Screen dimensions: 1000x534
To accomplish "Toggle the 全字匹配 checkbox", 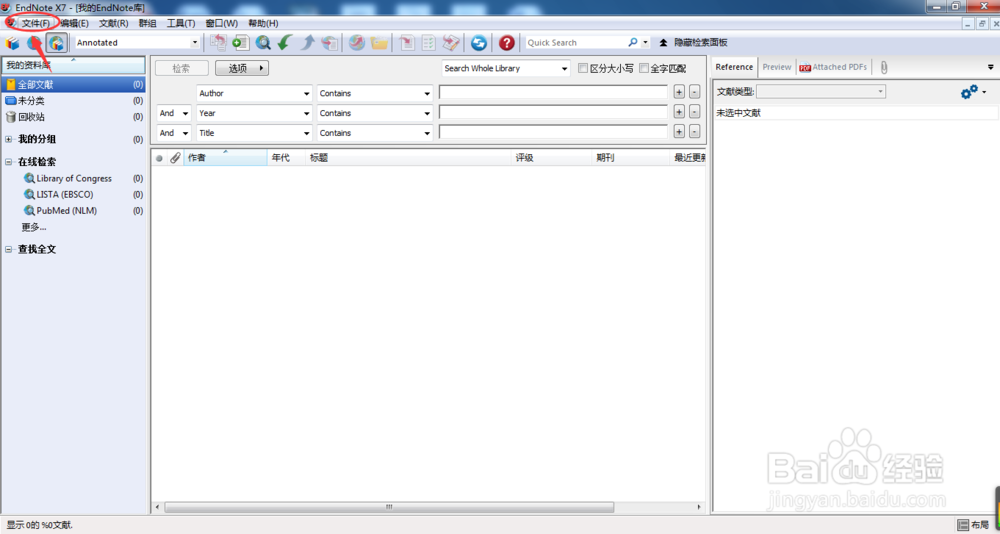I will point(643,68).
